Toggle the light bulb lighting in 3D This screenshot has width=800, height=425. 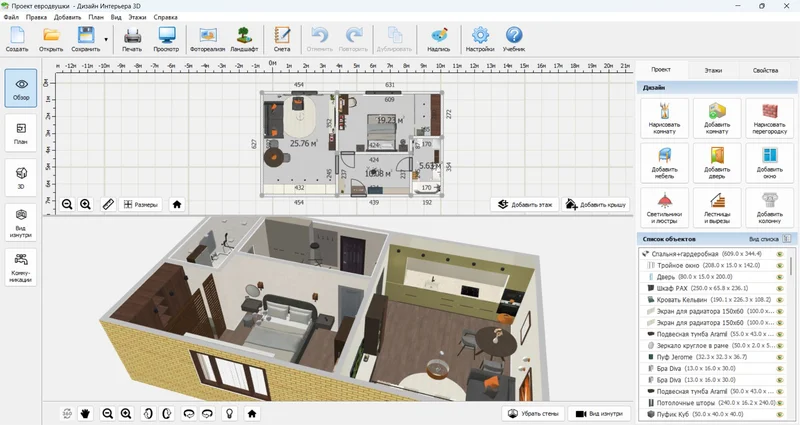[x=230, y=414]
